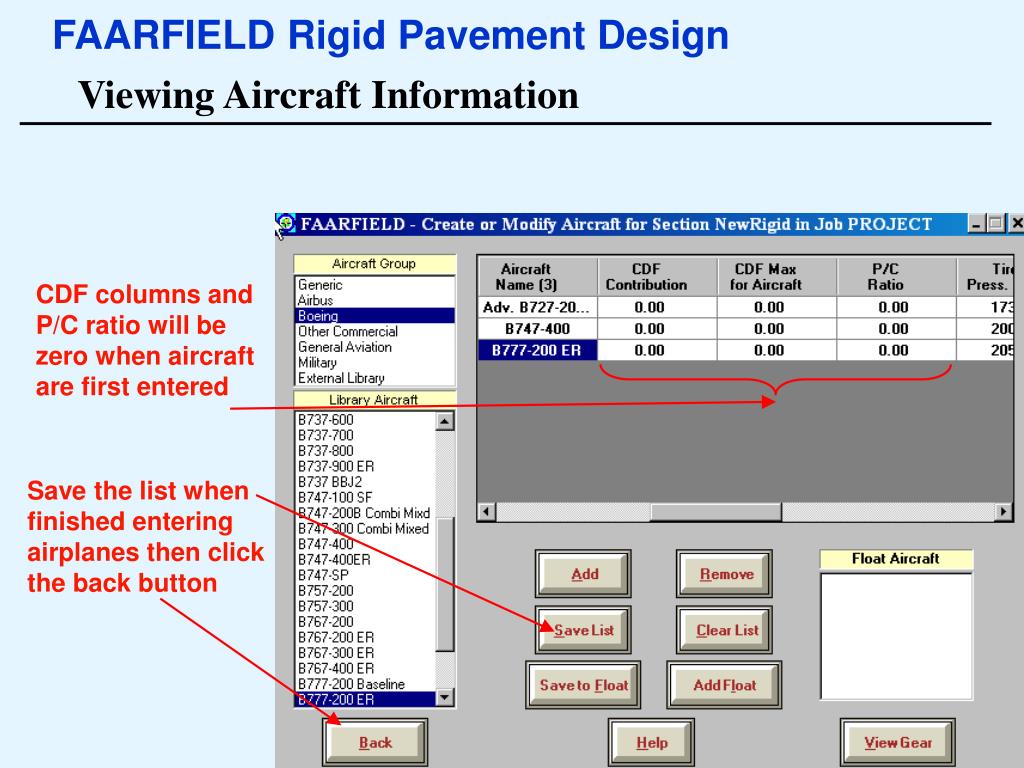Click CDF Max for Aircraft header

(777, 277)
